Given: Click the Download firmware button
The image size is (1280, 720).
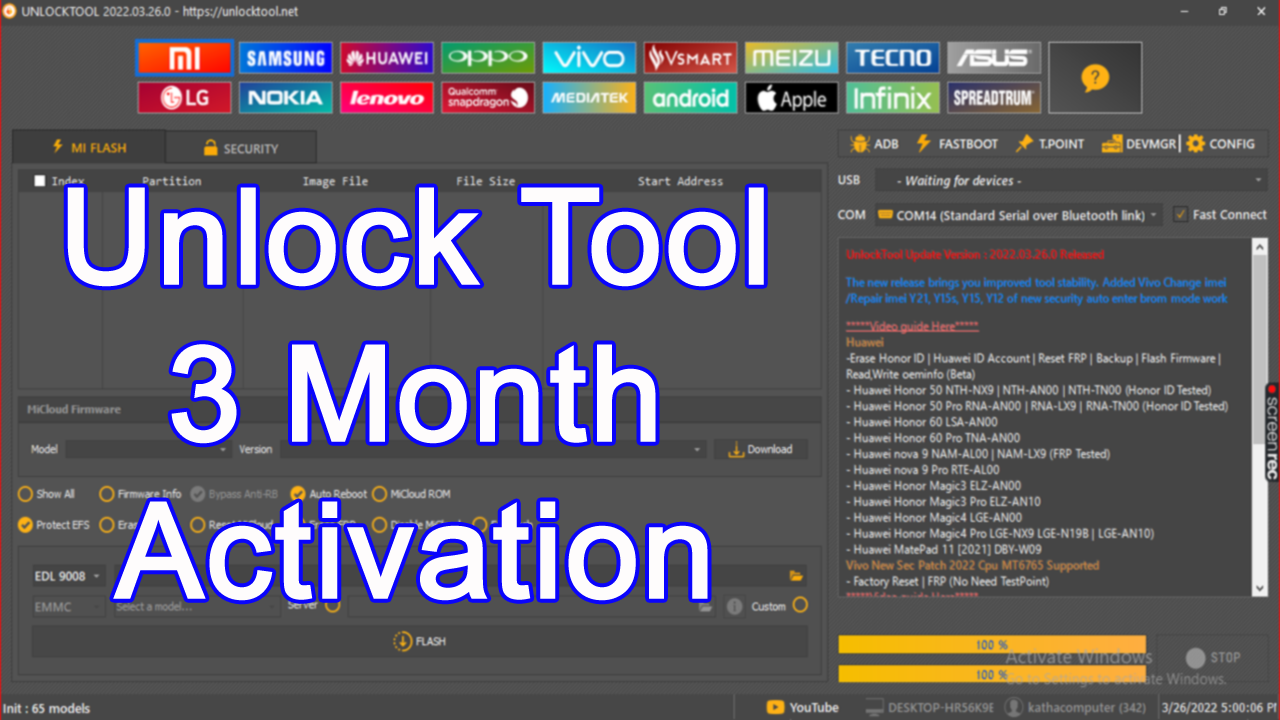Looking at the screenshot, I should pos(761,449).
